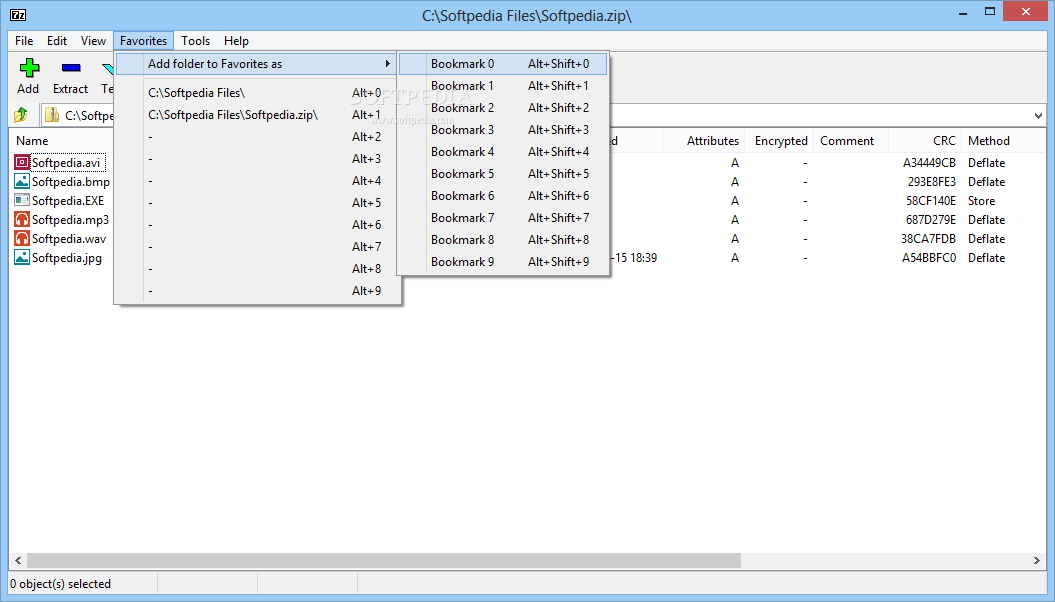Click the Softpedia.avi video file icon
This screenshot has height=602, width=1055.
[x=22, y=163]
